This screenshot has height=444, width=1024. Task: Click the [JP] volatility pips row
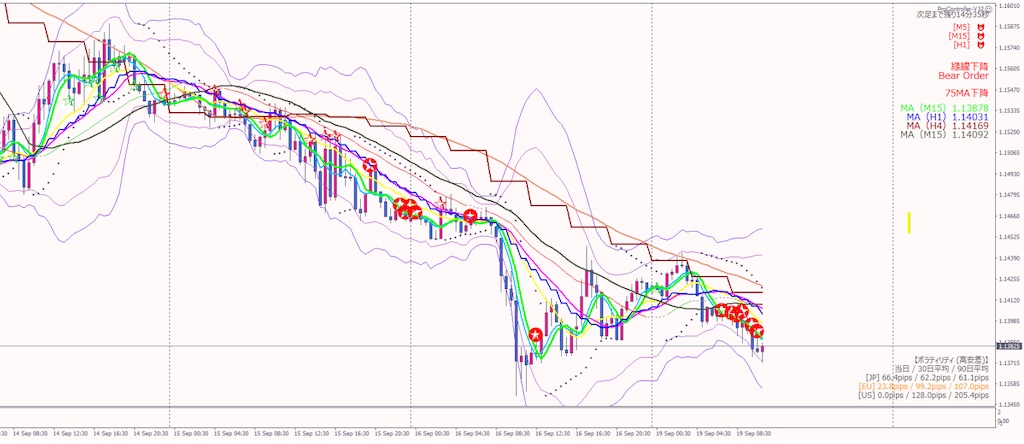click(928, 377)
